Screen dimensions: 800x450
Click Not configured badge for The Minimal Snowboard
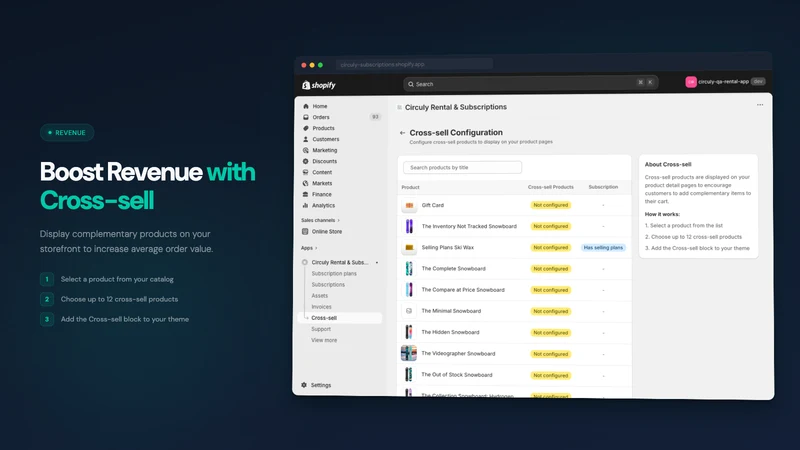pyautogui.click(x=551, y=311)
